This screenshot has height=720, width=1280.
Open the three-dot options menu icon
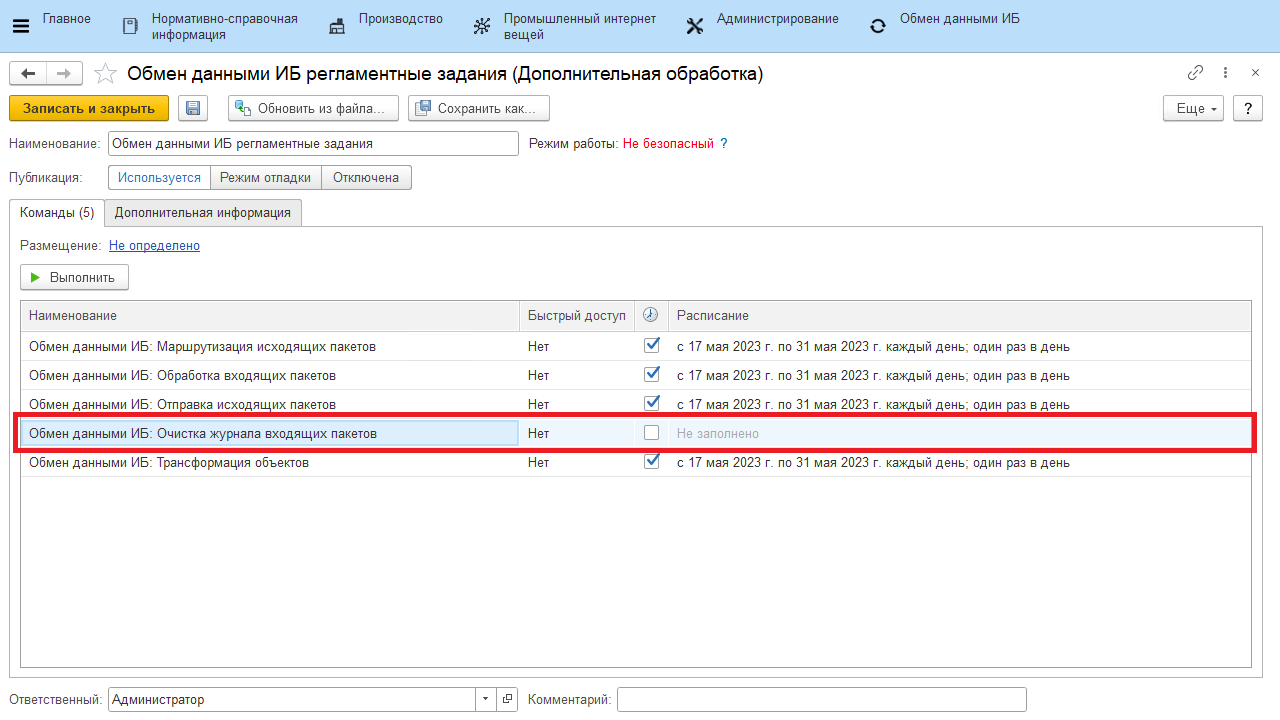1226,73
